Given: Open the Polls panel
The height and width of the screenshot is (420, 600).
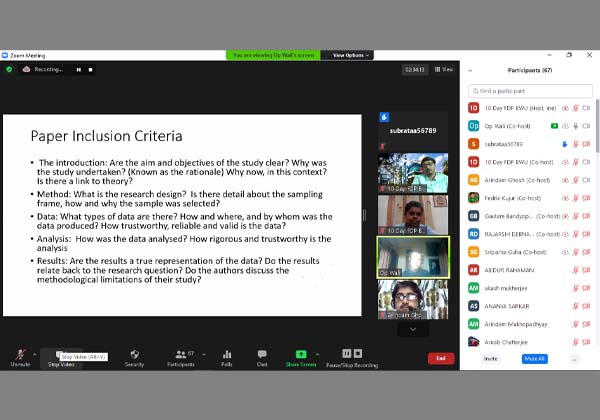Looking at the screenshot, I should pyautogui.click(x=227, y=354).
